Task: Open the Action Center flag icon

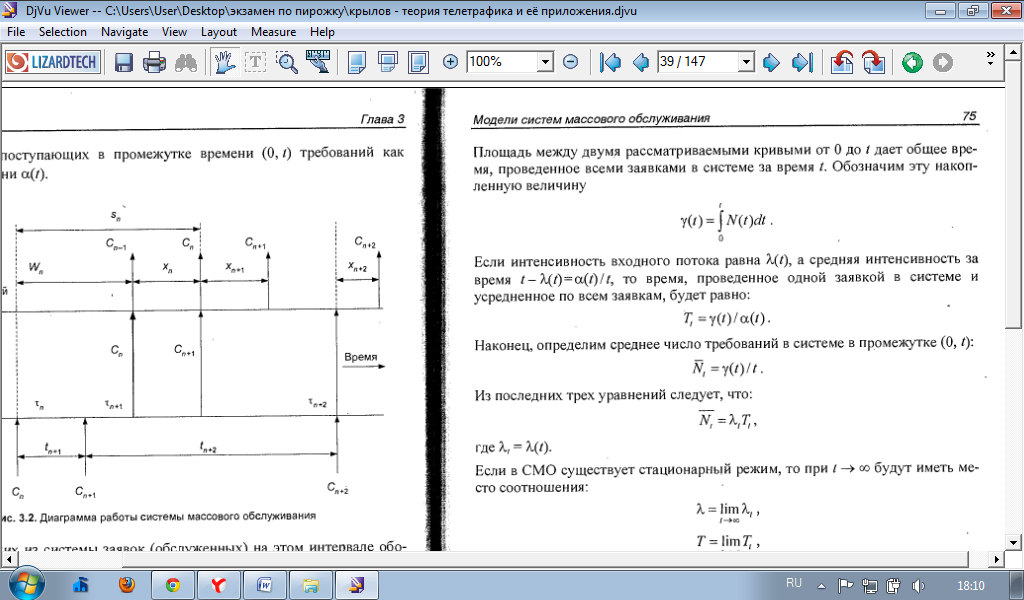Action: [846, 586]
